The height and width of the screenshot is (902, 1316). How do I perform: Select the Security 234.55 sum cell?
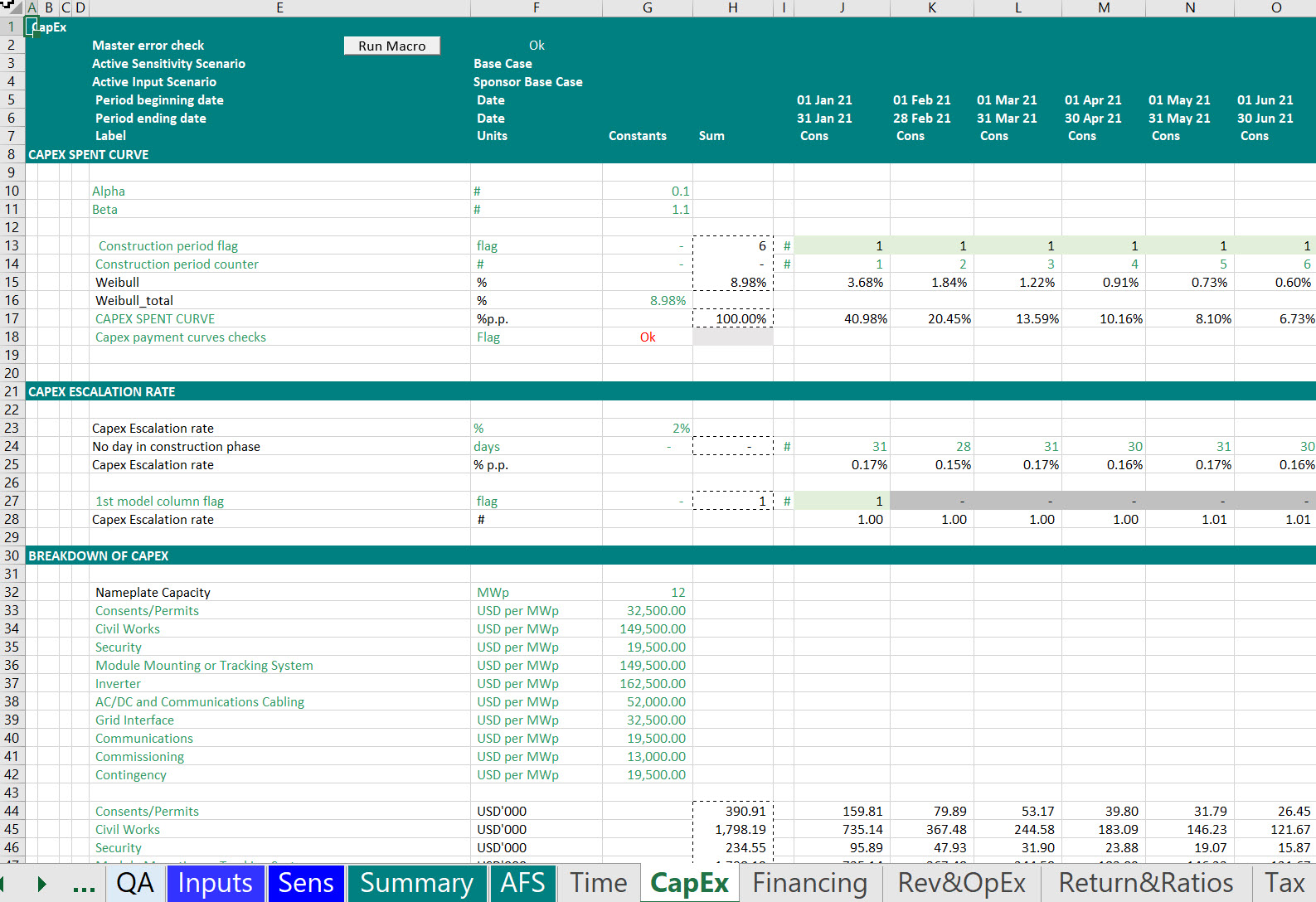733,847
